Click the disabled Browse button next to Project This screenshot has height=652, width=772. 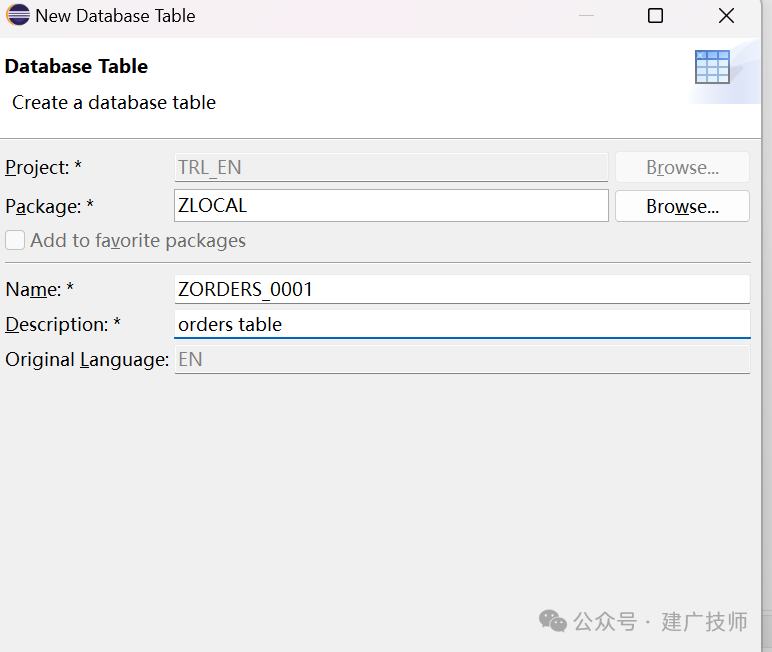coord(682,167)
